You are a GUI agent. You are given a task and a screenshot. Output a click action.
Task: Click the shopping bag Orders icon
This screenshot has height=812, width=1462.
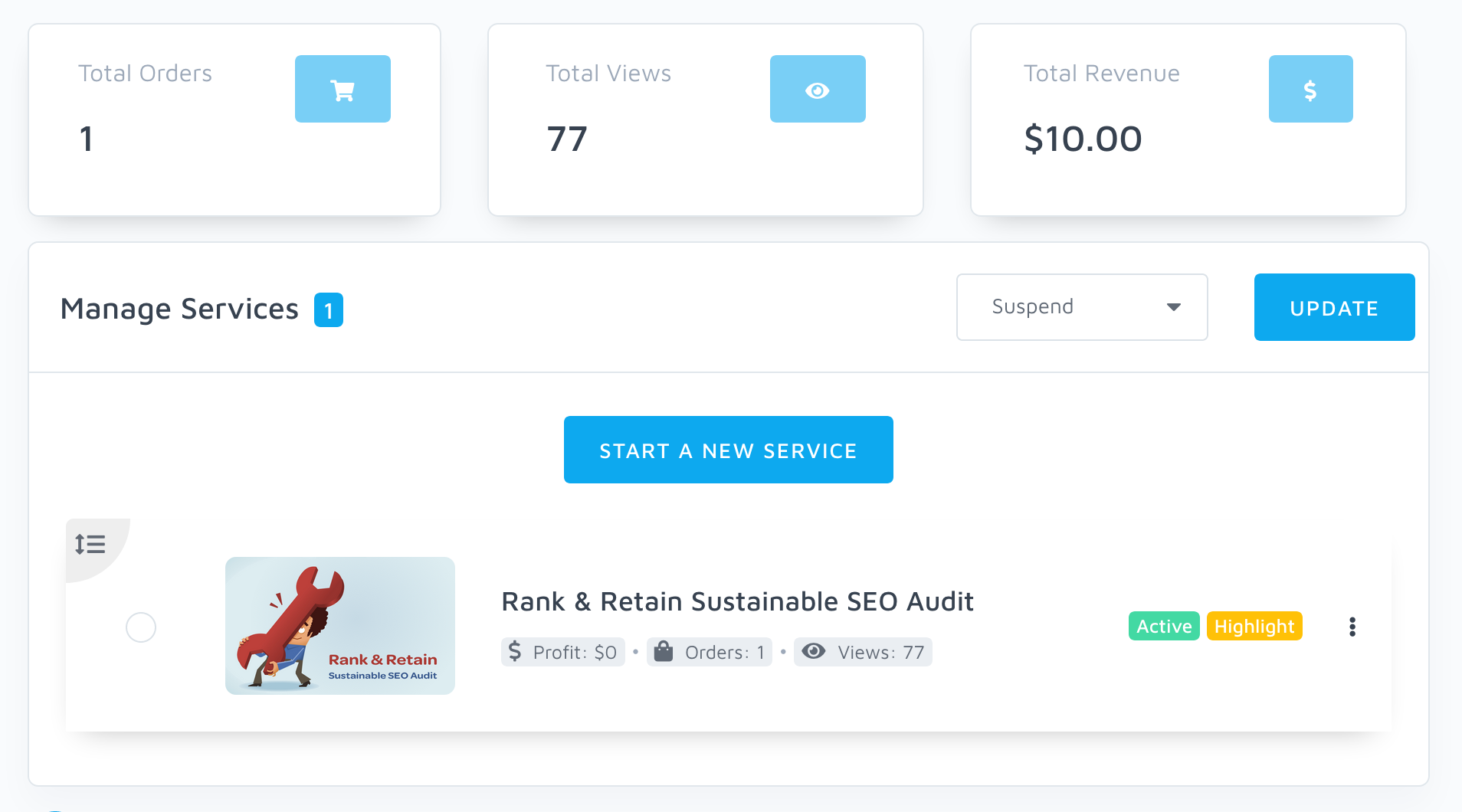664,652
